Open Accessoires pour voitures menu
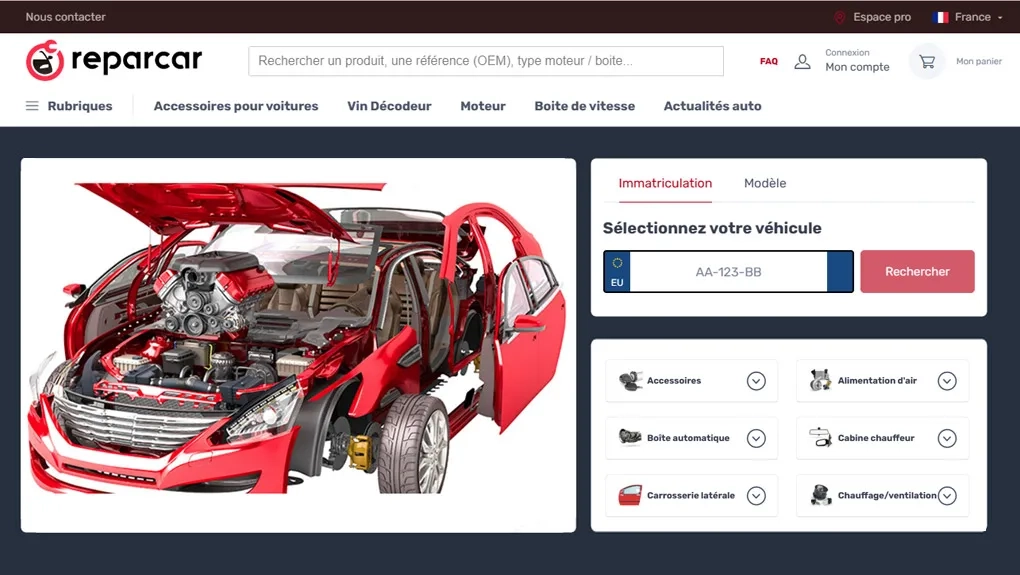 click(235, 106)
